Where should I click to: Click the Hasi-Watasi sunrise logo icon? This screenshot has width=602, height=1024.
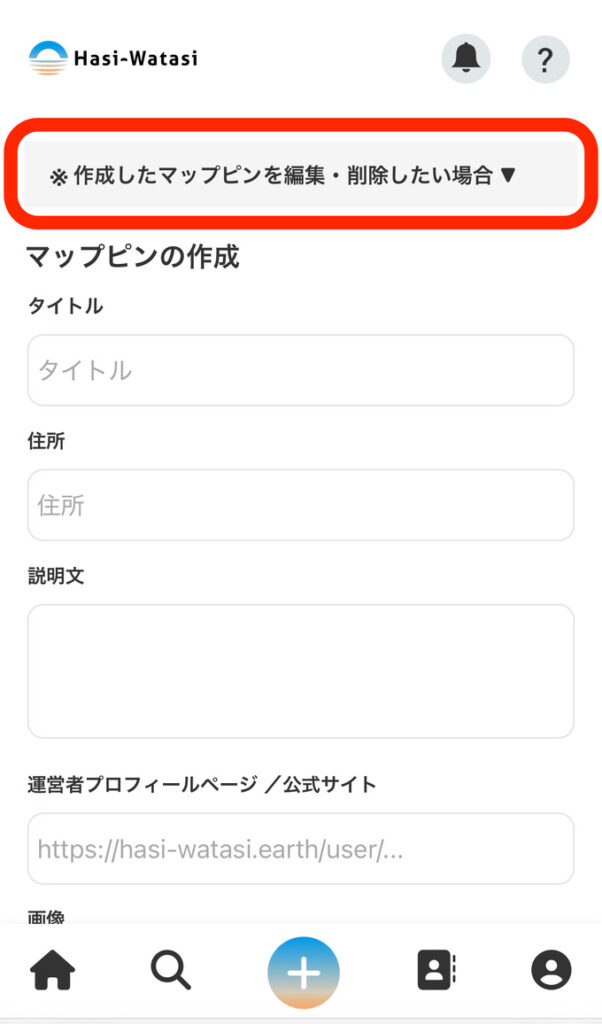tap(48, 59)
